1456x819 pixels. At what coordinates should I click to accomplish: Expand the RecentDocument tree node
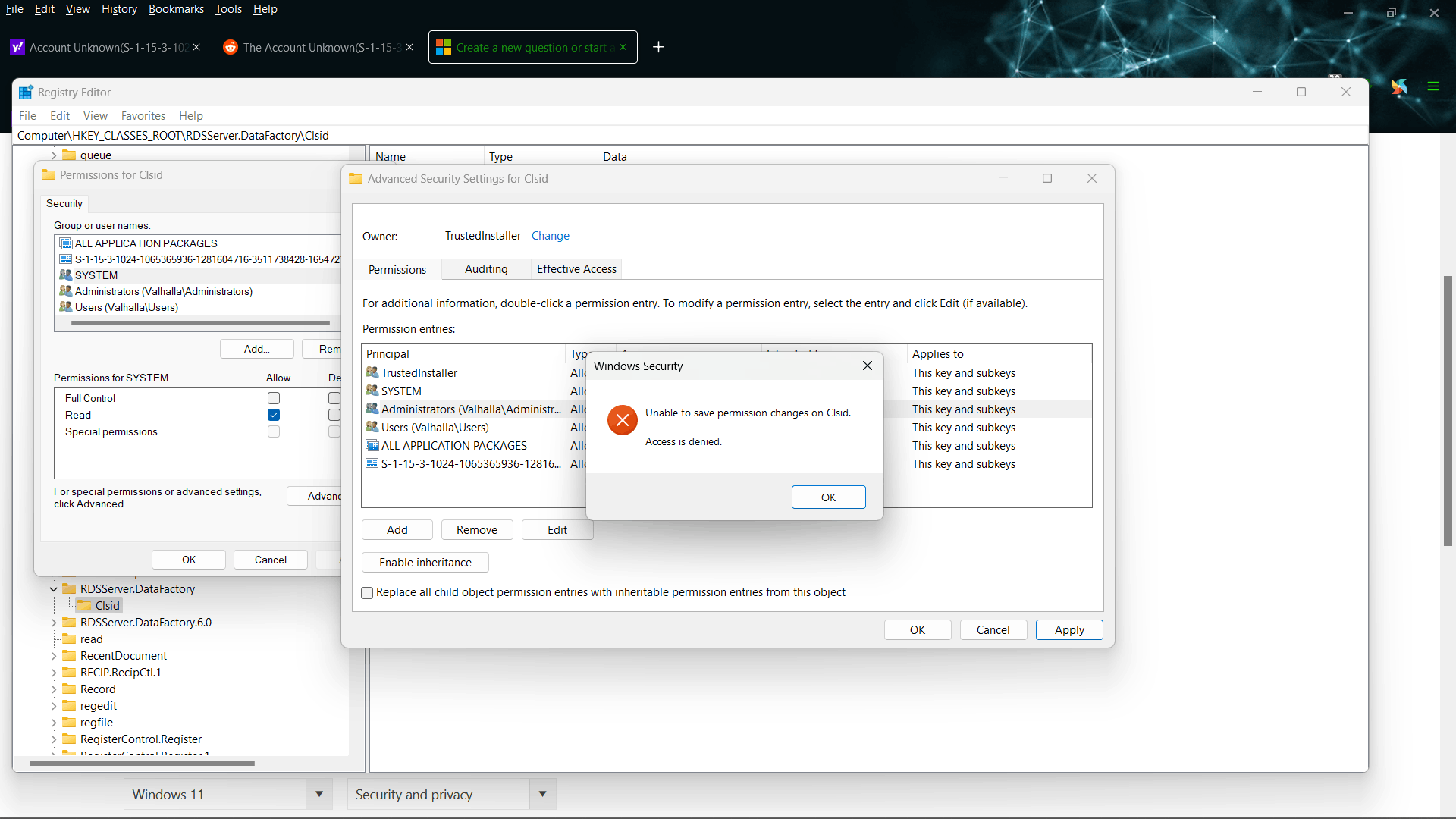pos(53,656)
